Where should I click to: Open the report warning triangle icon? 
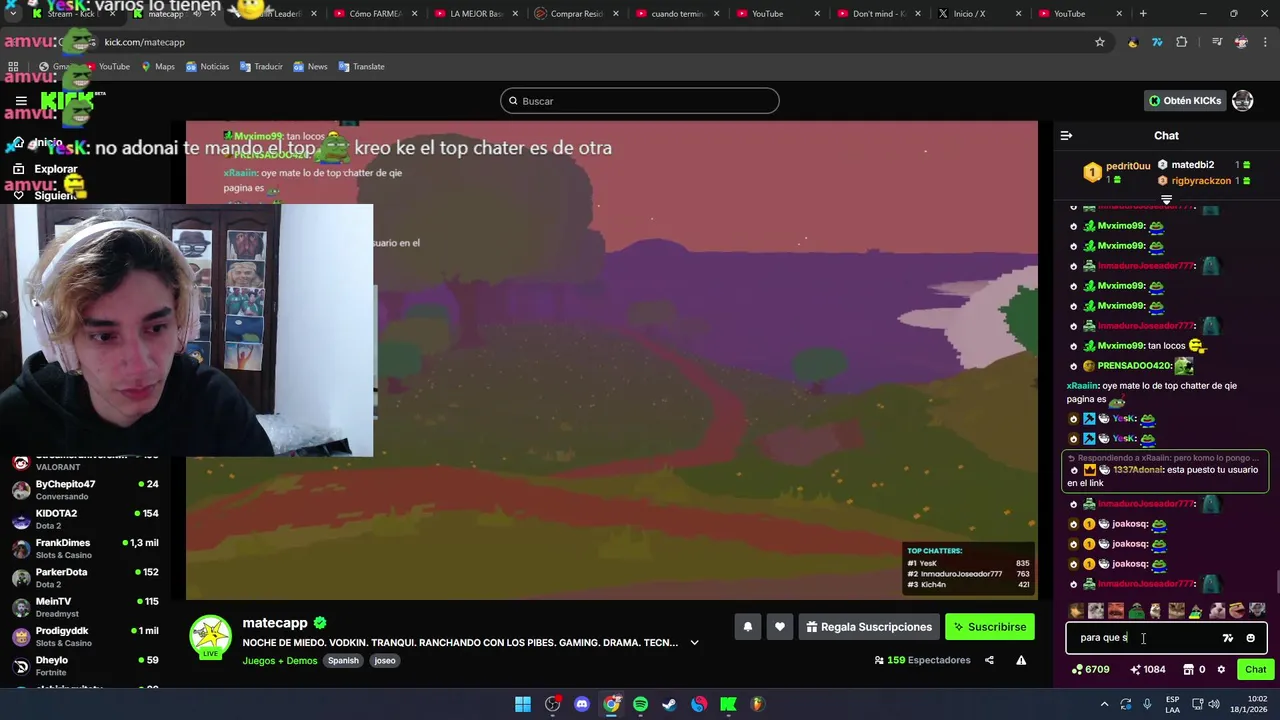[1021, 660]
